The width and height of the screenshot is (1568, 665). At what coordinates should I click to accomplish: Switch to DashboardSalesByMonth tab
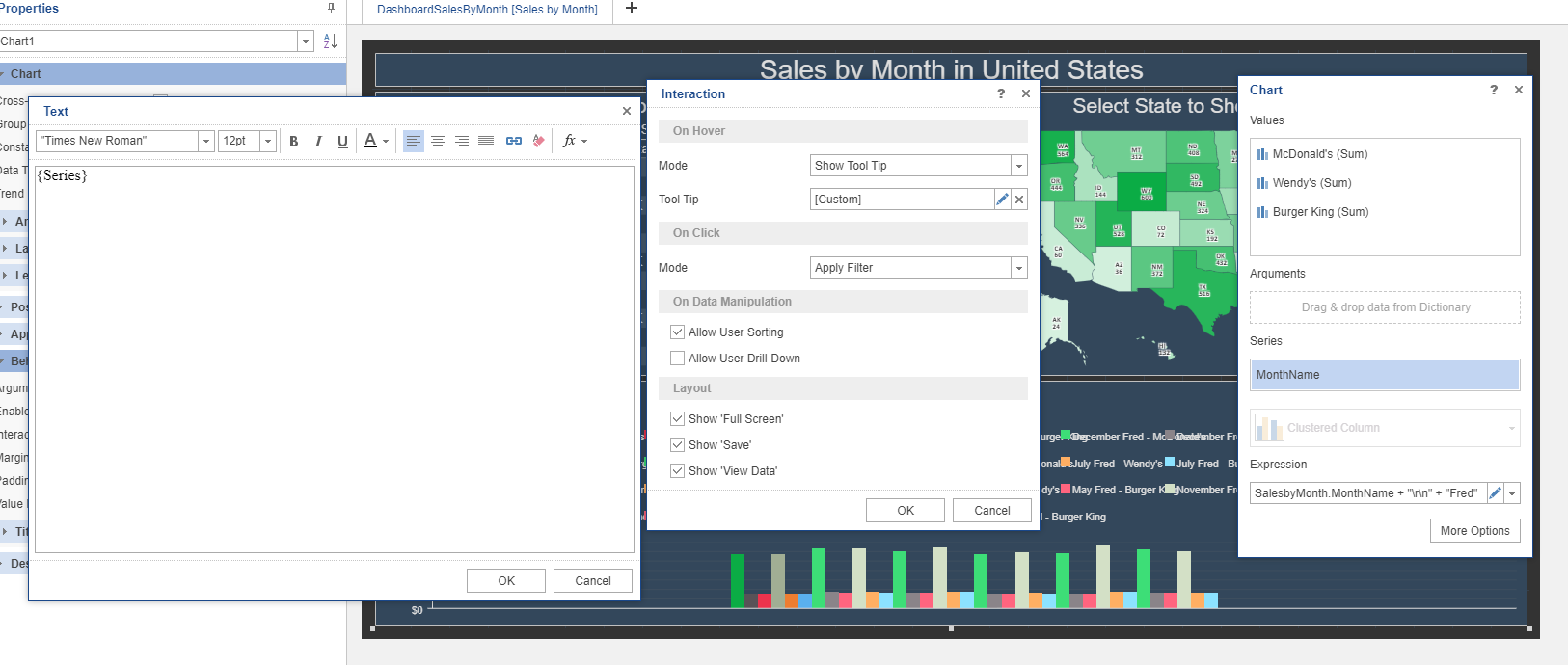(487, 10)
